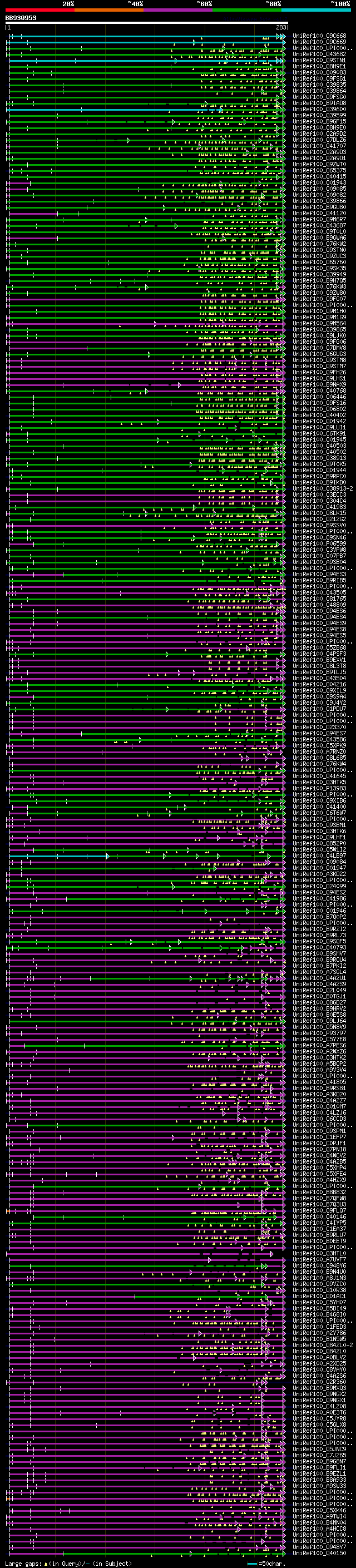Select hit UniRef100_Q76KW2

(319, 244)
